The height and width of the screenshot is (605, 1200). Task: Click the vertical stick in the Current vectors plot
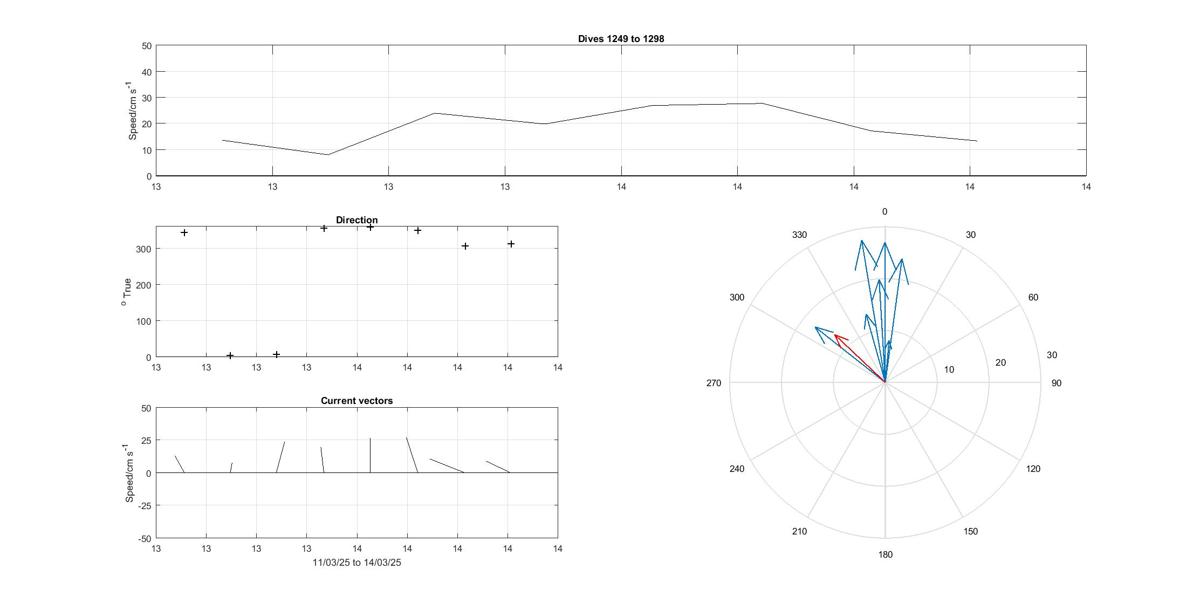point(370,455)
